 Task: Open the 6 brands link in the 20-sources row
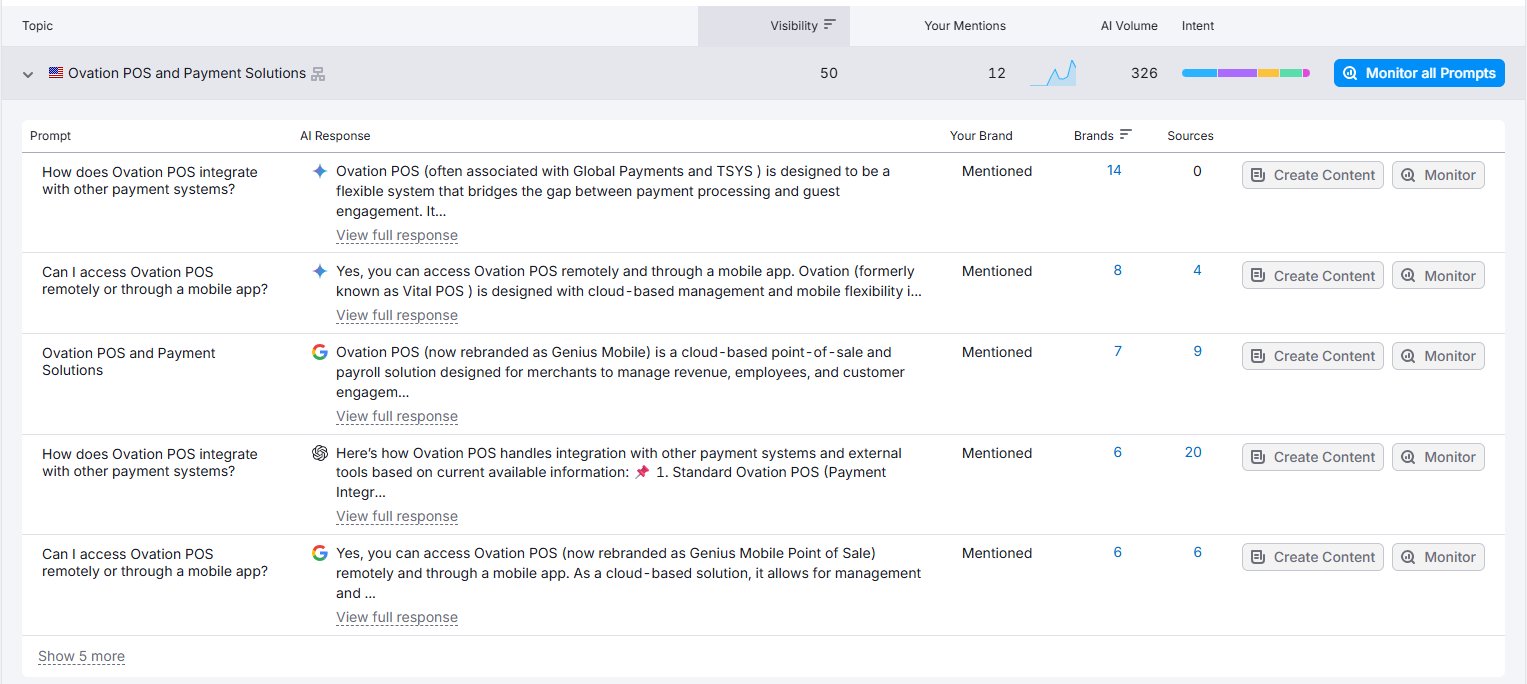pos(1118,453)
